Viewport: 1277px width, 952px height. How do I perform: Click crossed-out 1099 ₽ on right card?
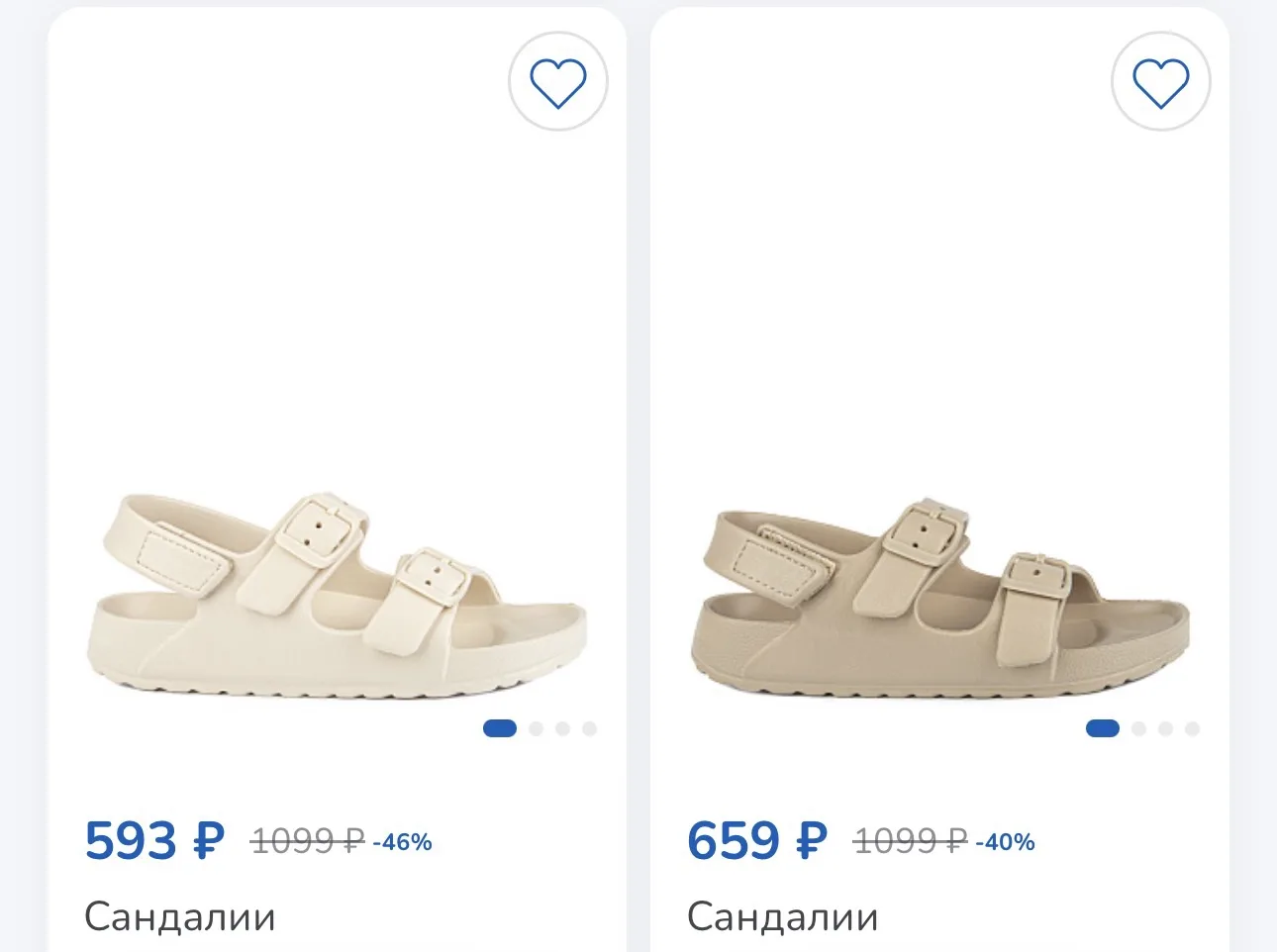click(x=911, y=842)
